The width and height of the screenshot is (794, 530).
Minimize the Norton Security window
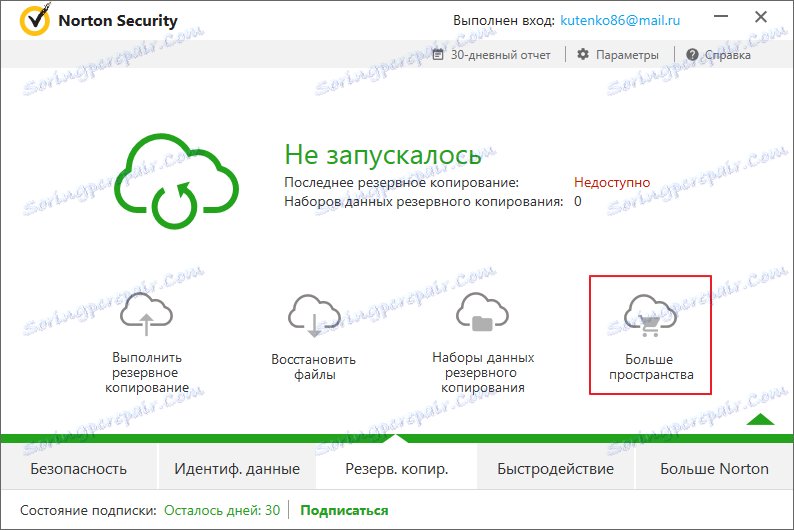point(721,17)
